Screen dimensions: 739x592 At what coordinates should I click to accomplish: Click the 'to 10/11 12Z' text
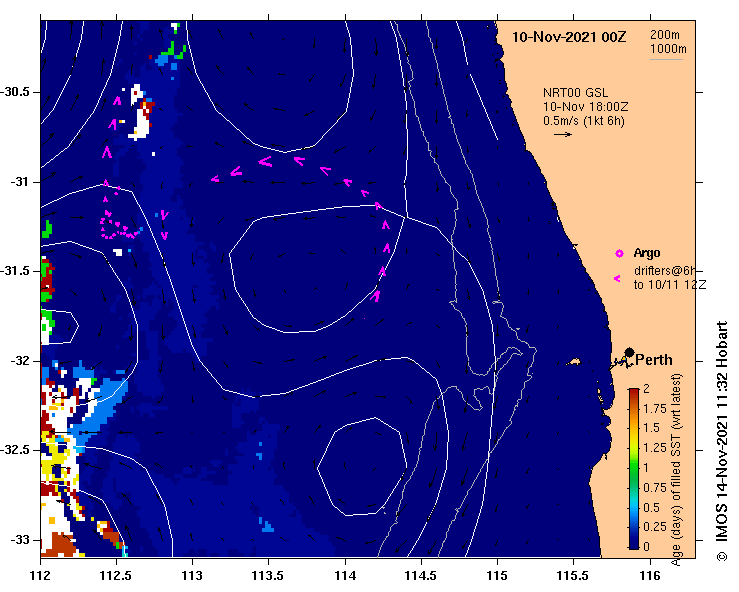click(670, 285)
